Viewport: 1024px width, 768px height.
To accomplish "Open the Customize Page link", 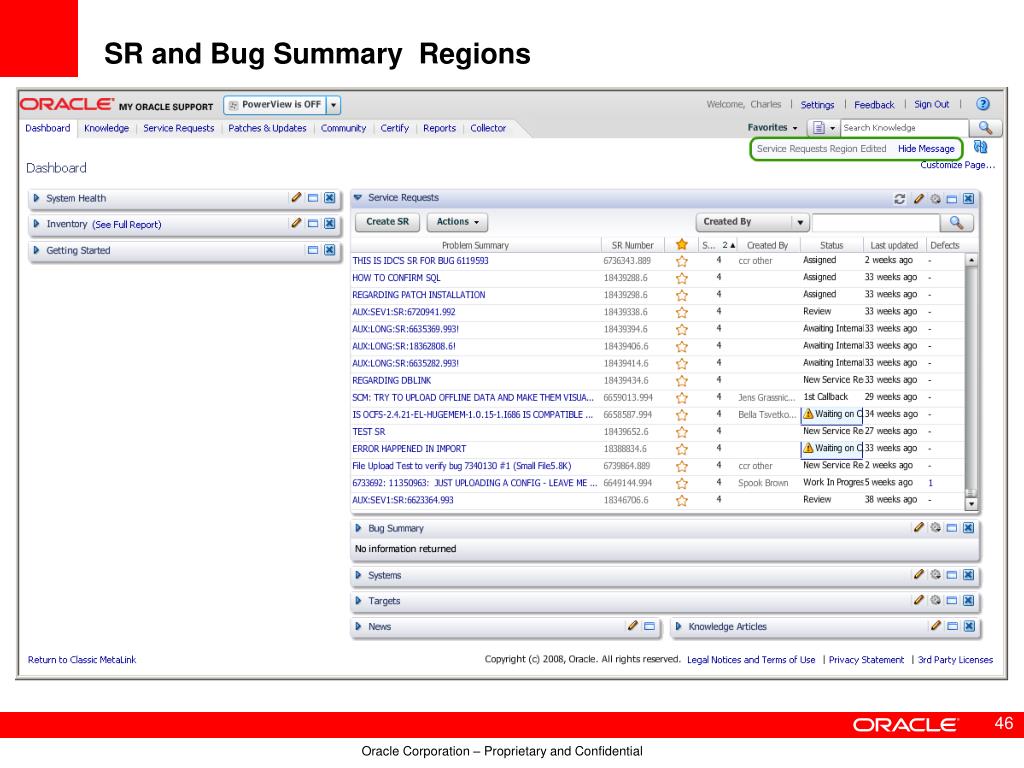I will [957, 165].
